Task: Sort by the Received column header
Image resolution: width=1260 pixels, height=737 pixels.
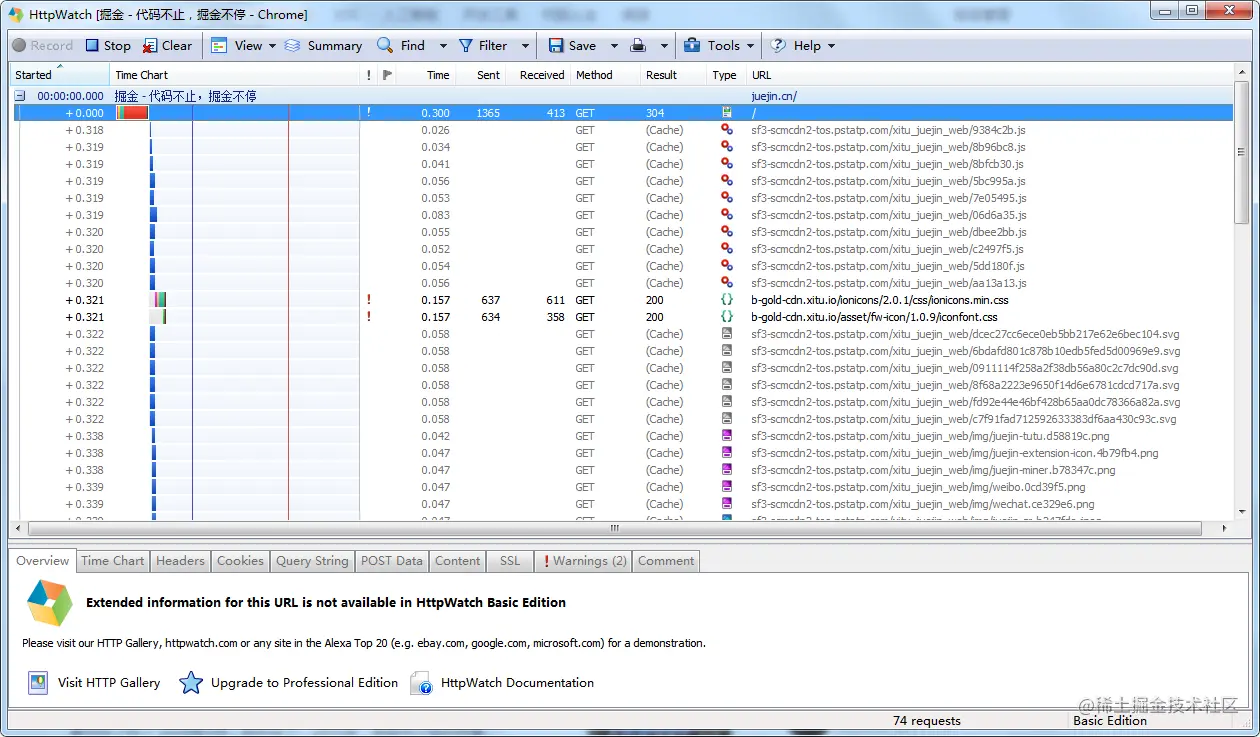Action: [x=537, y=75]
